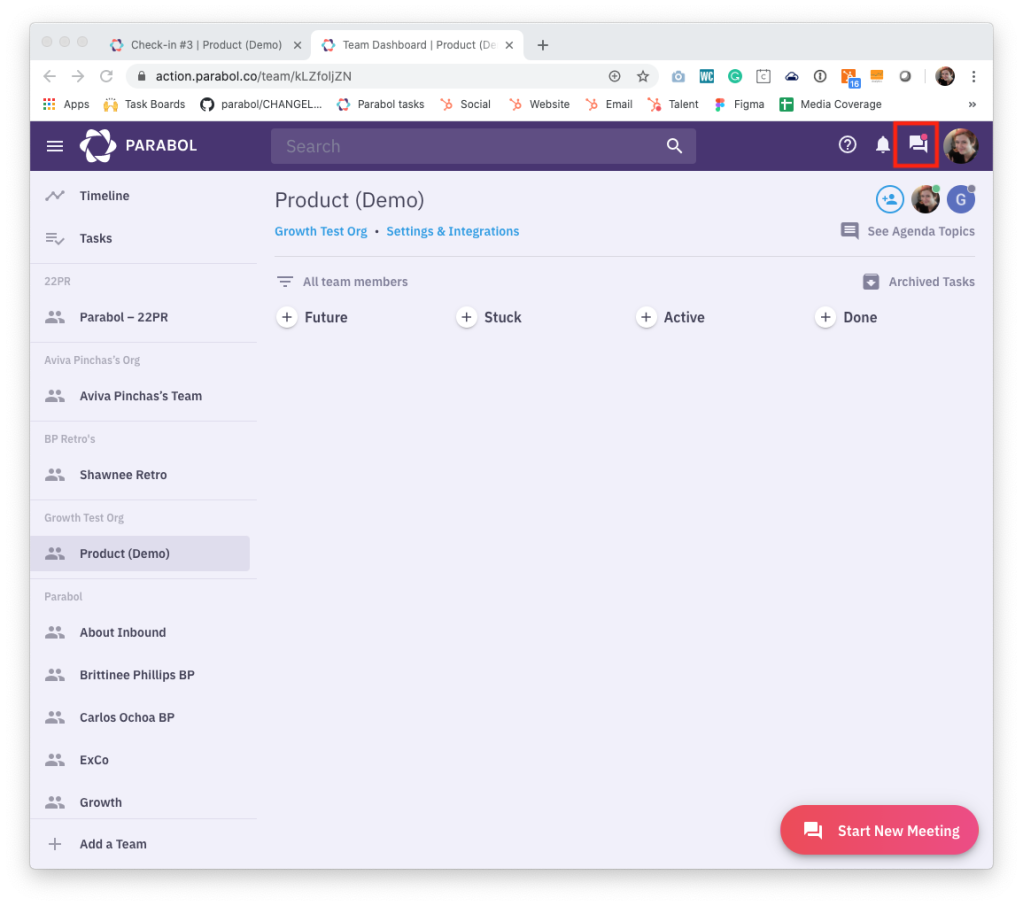This screenshot has height=906, width=1023.
Task: Click the Grammarly extension icon
Action: tap(735, 76)
